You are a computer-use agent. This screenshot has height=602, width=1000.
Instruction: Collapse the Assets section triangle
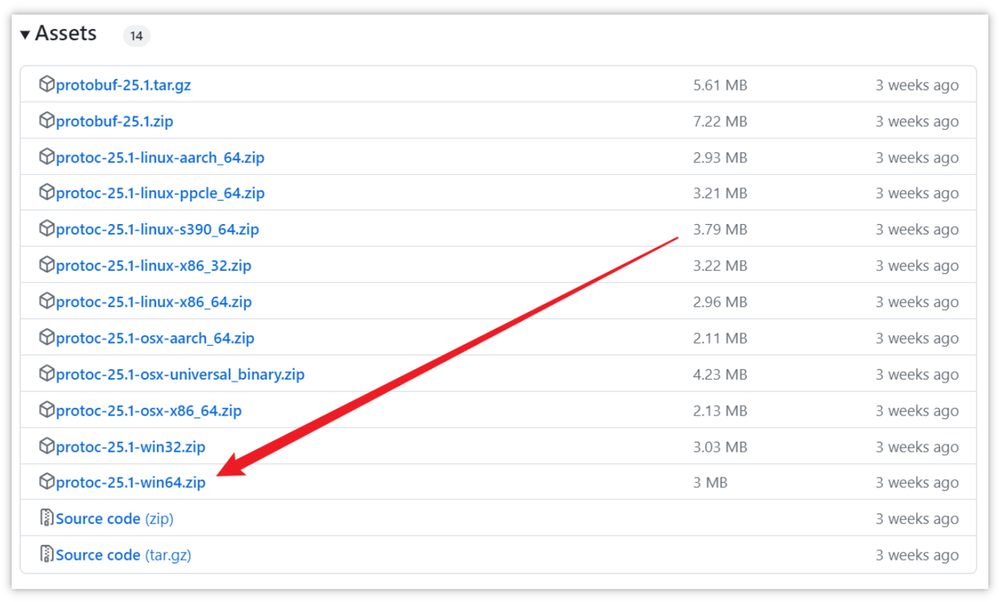[x=25, y=35]
